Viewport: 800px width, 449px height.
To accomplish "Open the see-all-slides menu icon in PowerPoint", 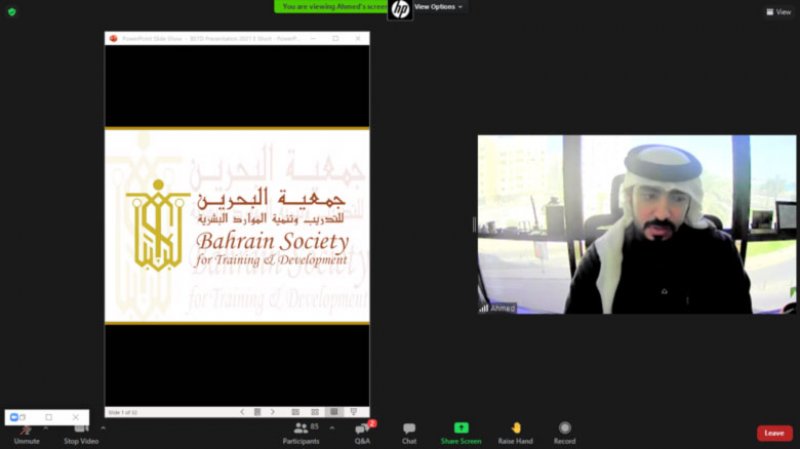I will [258, 412].
